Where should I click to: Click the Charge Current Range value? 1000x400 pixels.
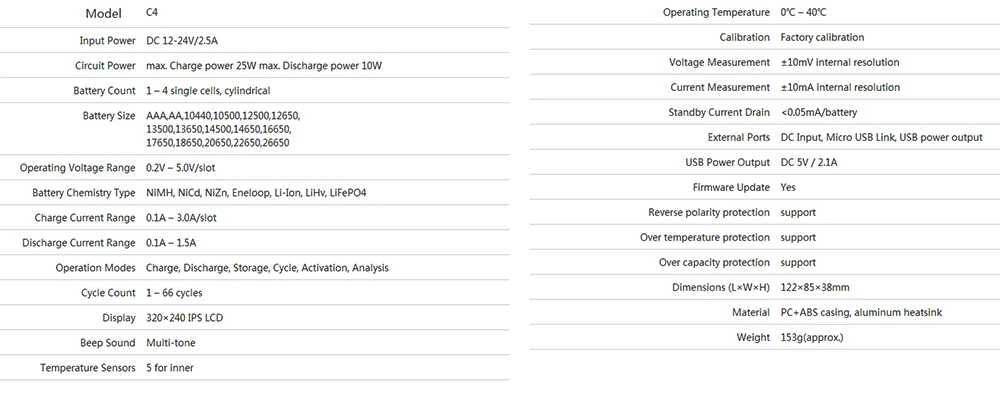click(181, 218)
